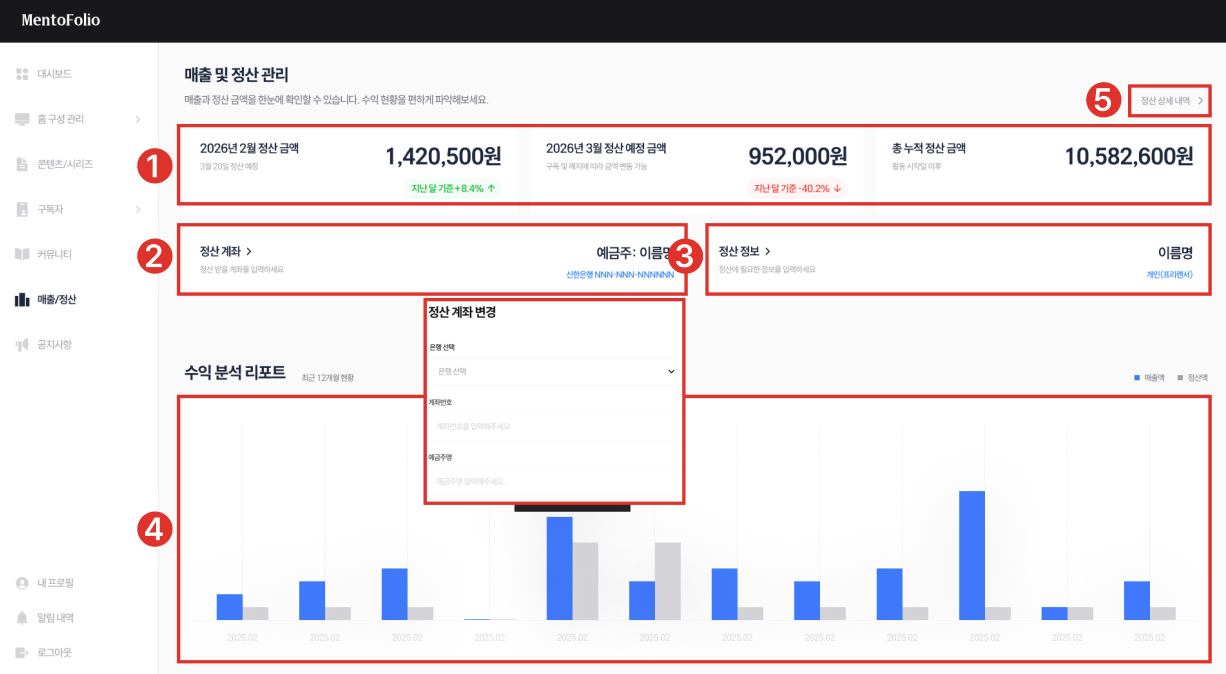
Task: Click the 콘텐츠/시리즈 document icon
Action: [x=22, y=164]
